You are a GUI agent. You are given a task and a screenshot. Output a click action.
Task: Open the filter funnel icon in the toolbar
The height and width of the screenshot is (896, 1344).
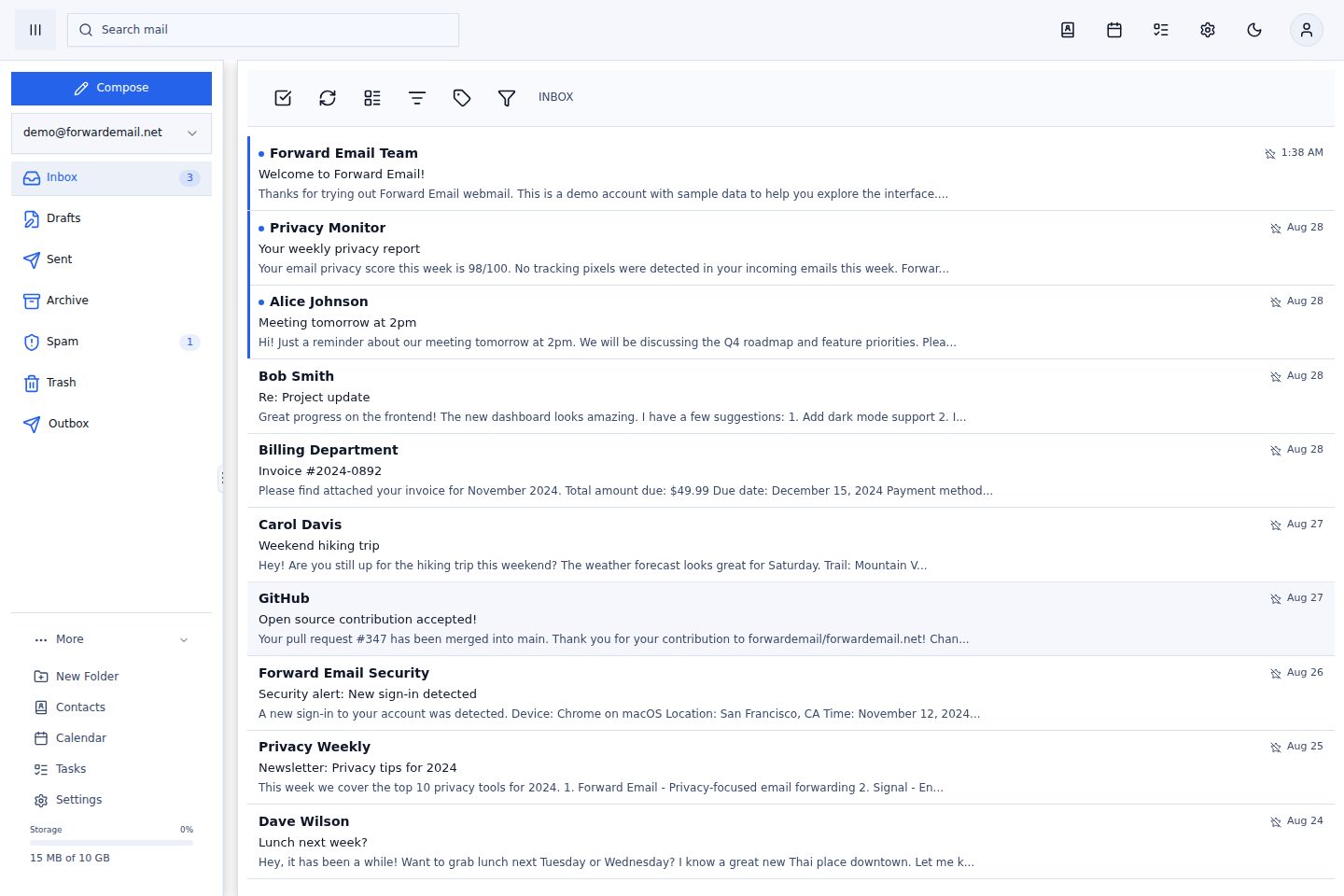[x=507, y=98]
